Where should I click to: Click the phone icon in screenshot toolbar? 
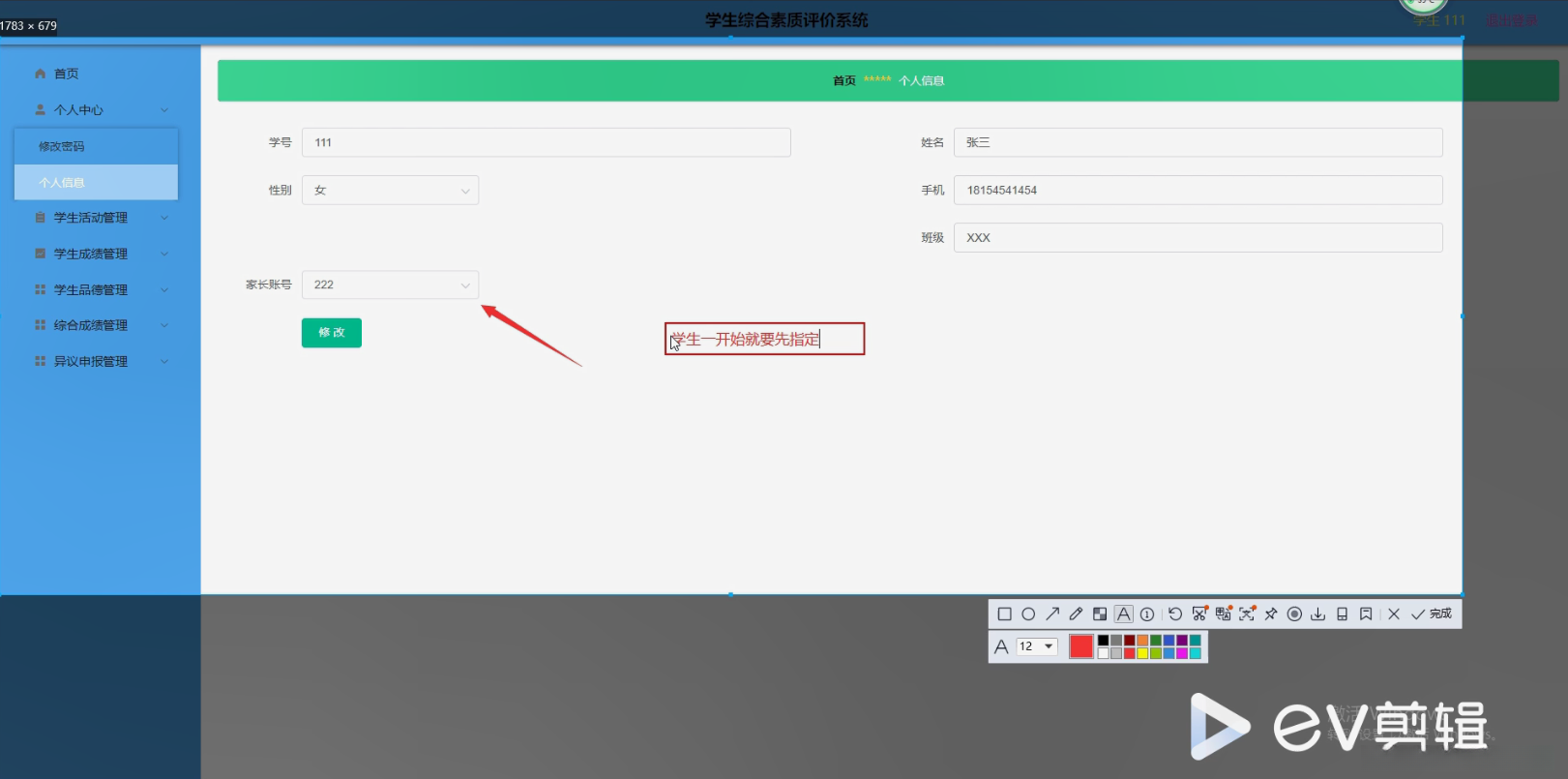1342,614
